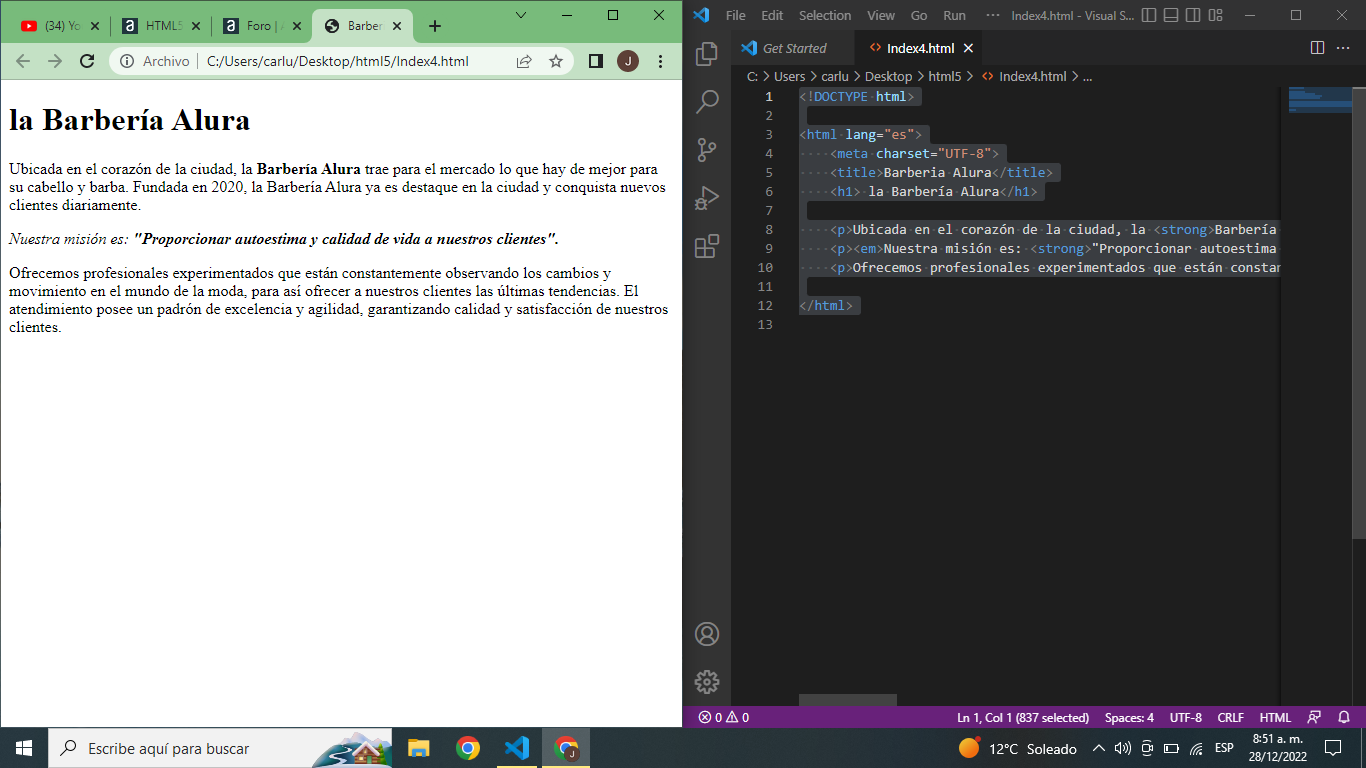Open VS Code notifications bell

coord(1344,717)
